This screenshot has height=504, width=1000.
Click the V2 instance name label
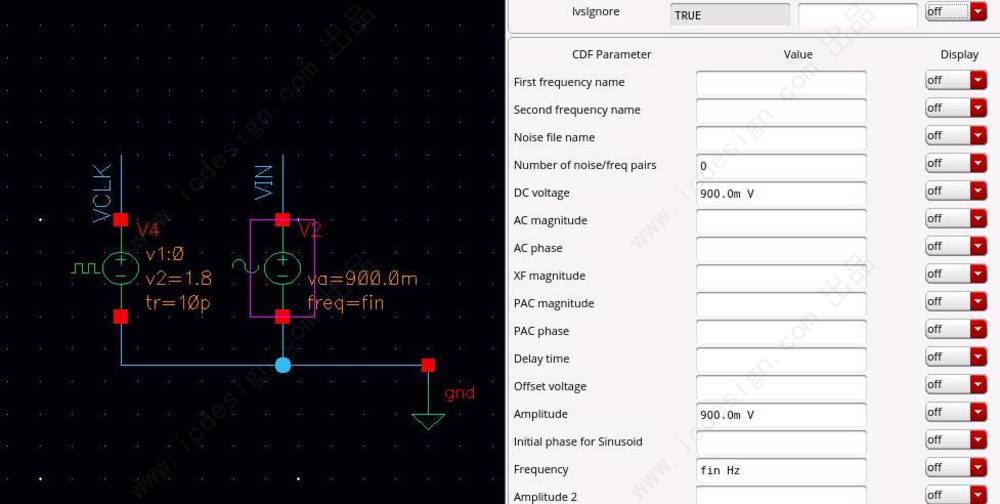click(310, 230)
